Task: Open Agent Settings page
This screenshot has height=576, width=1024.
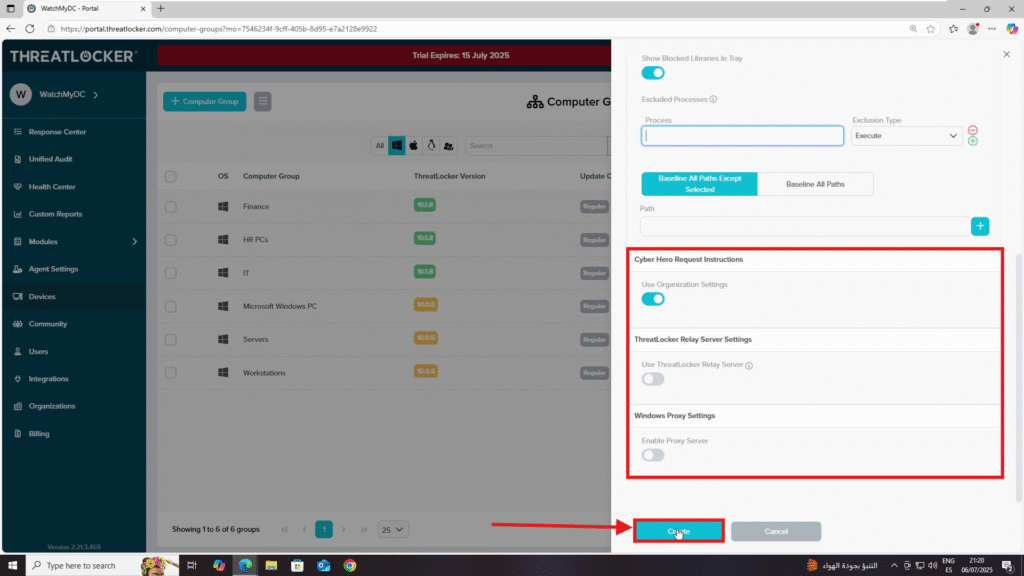Action: tap(53, 269)
